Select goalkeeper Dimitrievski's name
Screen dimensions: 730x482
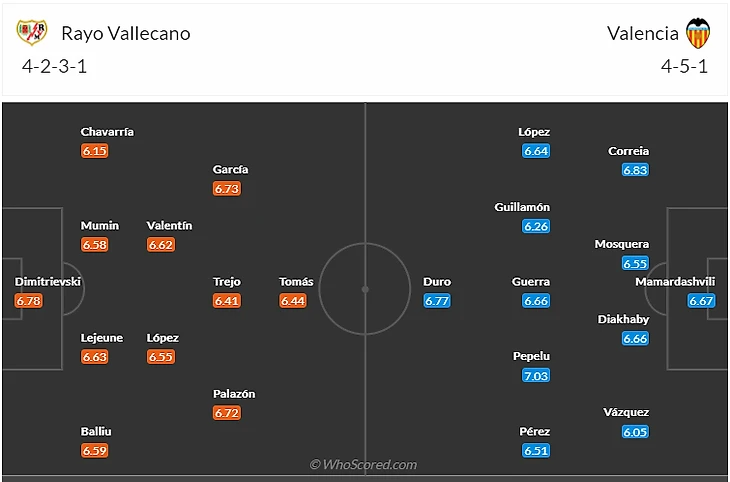click(x=48, y=282)
